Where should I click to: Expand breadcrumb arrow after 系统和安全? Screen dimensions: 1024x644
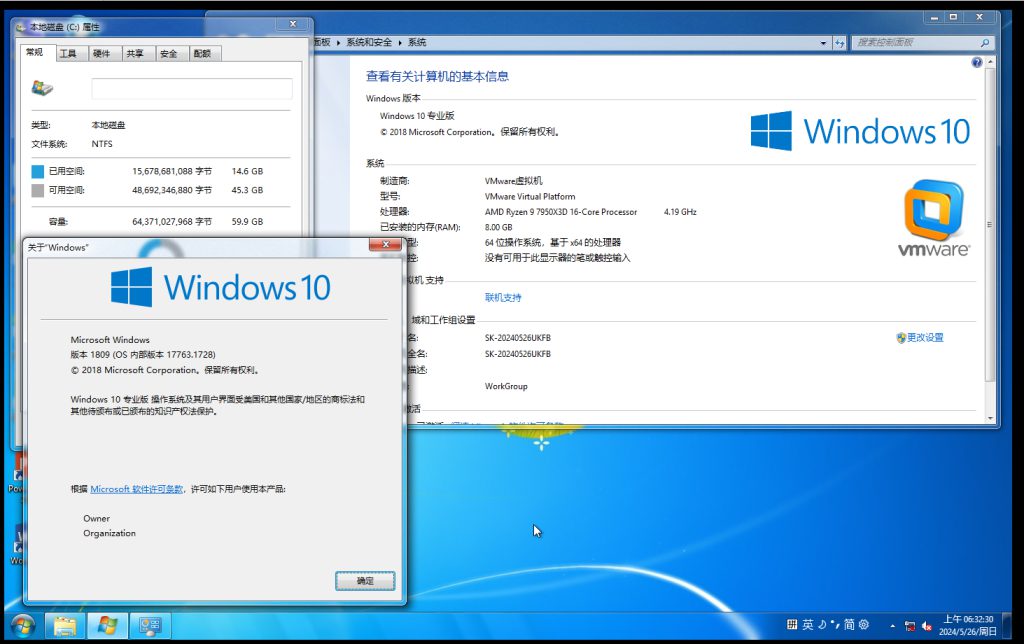coord(400,42)
